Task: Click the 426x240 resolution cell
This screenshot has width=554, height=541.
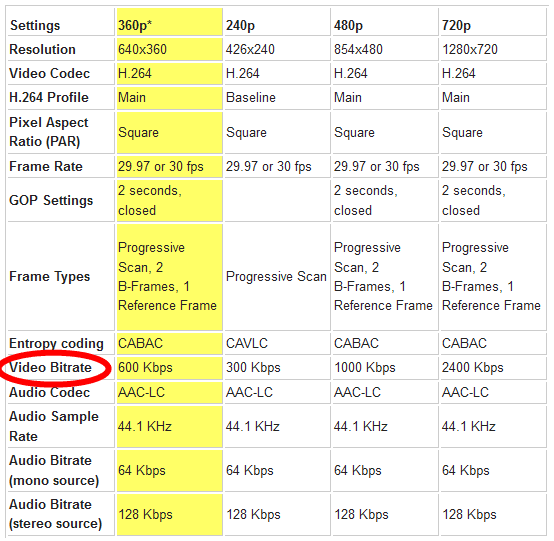Action: (277, 49)
